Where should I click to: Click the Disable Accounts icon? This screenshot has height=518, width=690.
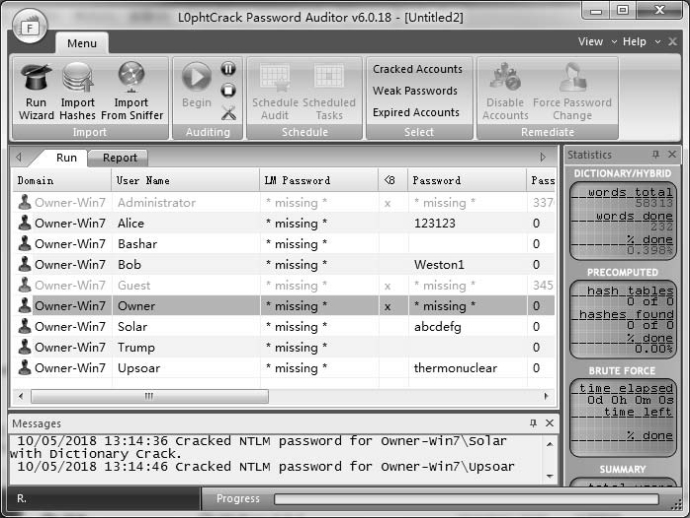506,77
